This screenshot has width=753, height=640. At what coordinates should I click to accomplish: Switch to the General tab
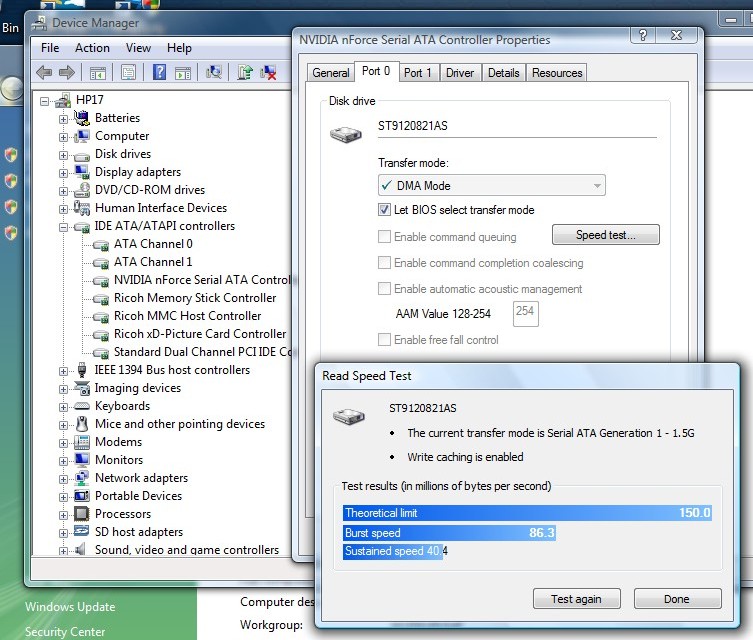pyautogui.click(x=331, y=73)
